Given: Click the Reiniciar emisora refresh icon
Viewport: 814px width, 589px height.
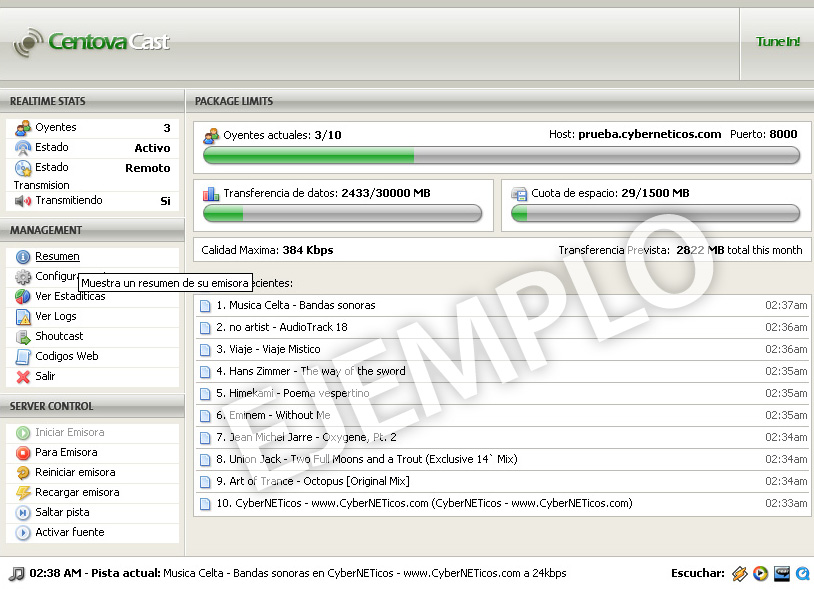Looking at the screenshot, I should (x=23, y=473).
